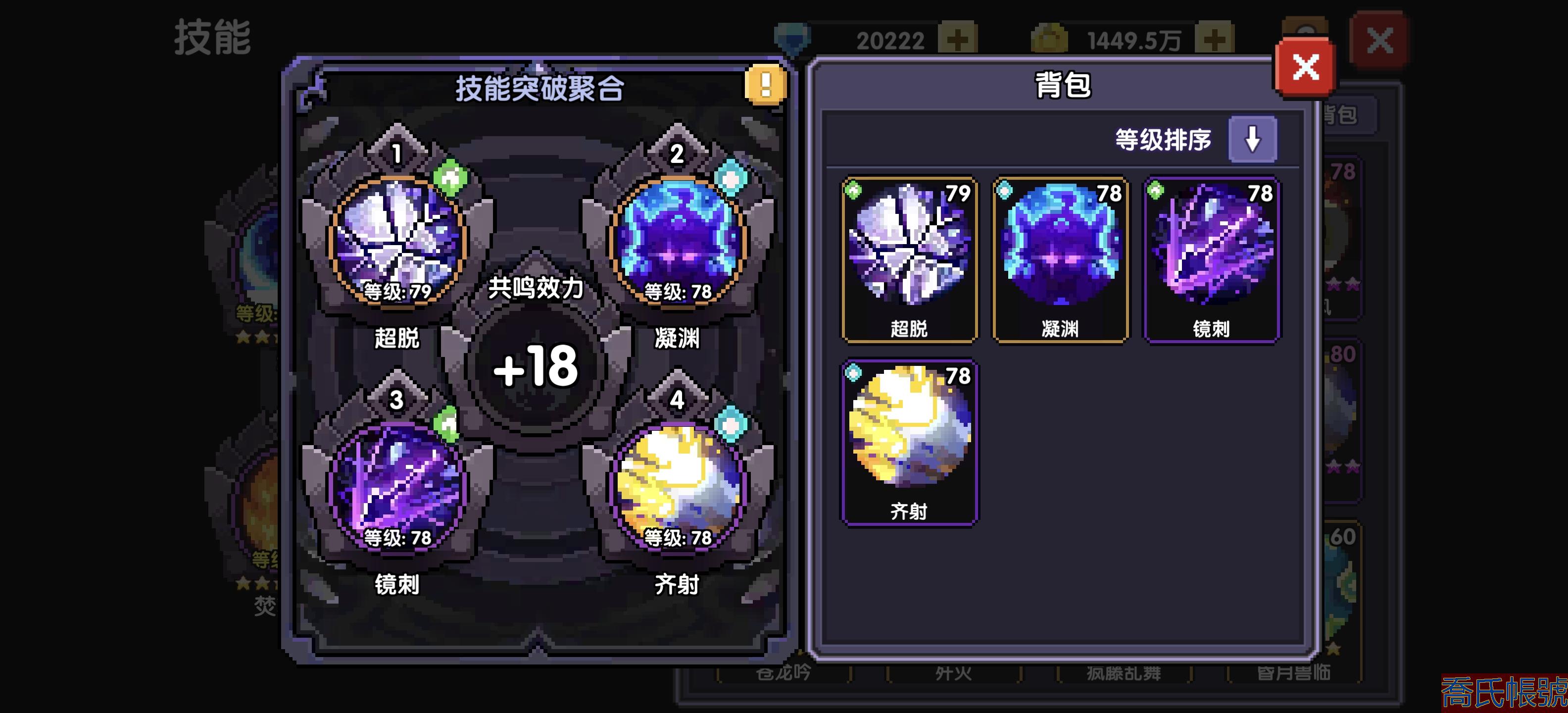Add gold with the plus beside 1449.5万

tap(1214, 40)
